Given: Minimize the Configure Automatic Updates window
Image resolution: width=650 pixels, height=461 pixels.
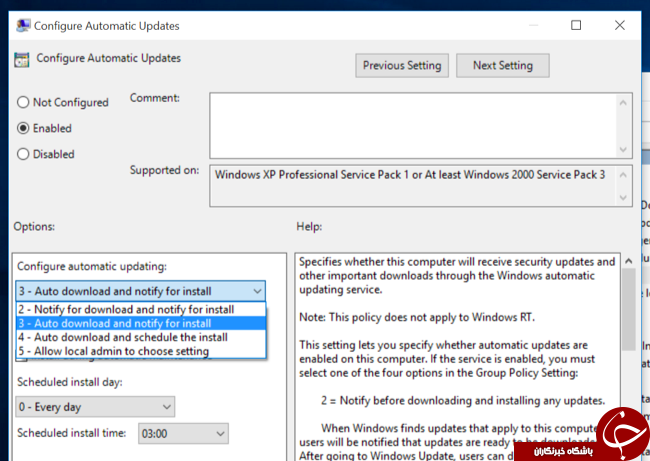Looking at the screenshot, I should click(534, 25).
